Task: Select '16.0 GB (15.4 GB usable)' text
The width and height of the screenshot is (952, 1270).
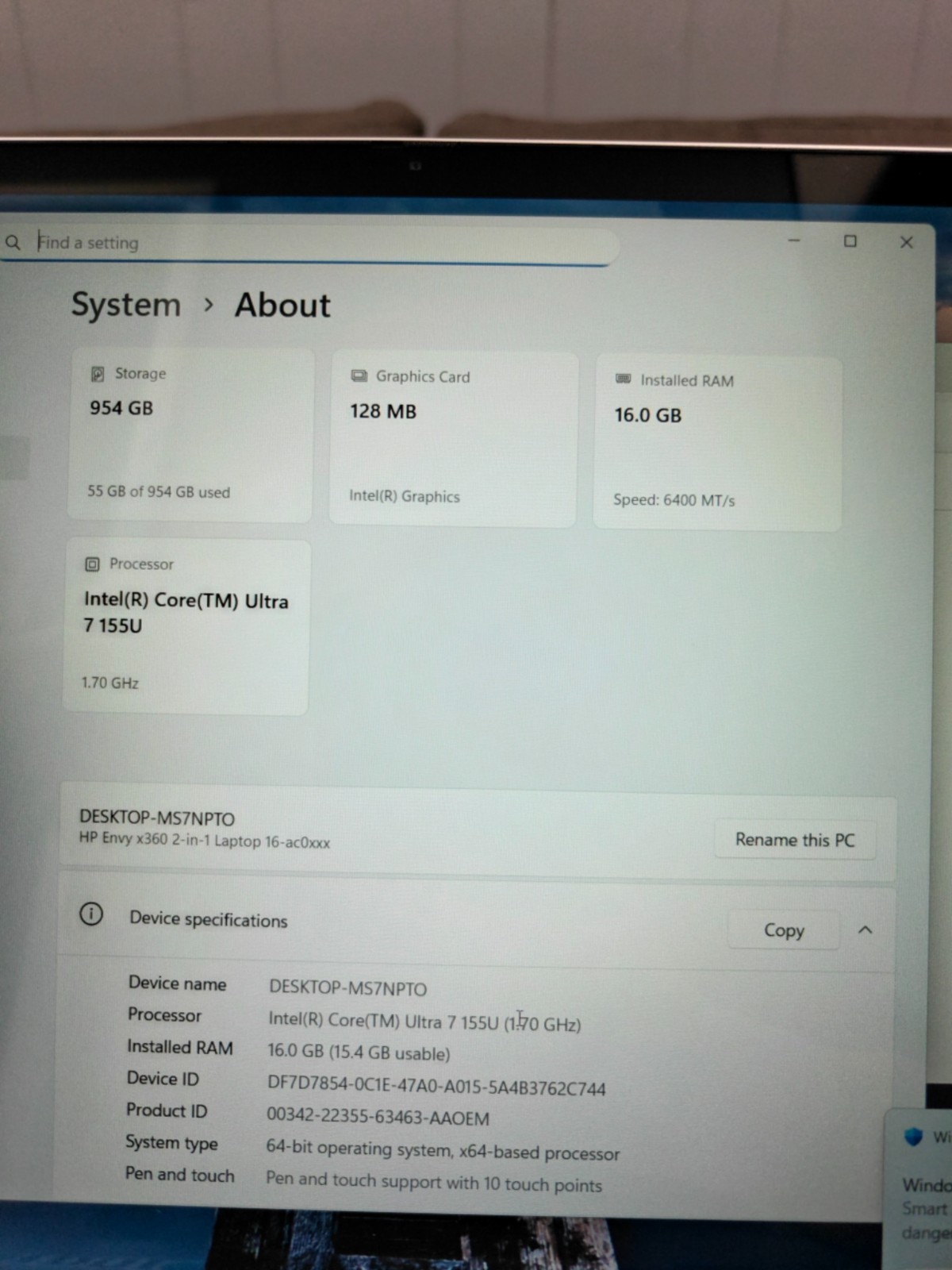Action: [359, 1053]
